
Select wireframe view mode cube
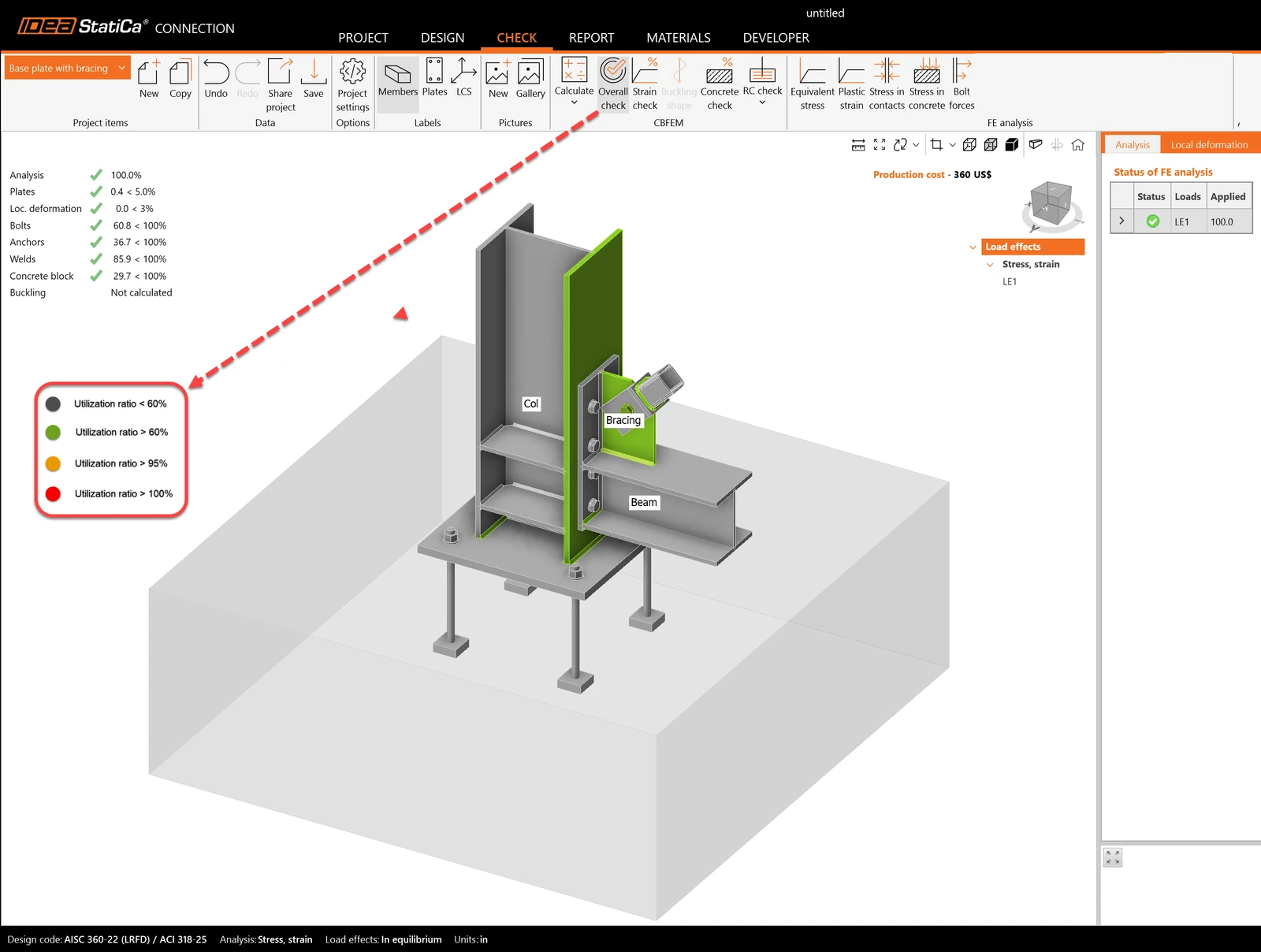click(970, 145)
